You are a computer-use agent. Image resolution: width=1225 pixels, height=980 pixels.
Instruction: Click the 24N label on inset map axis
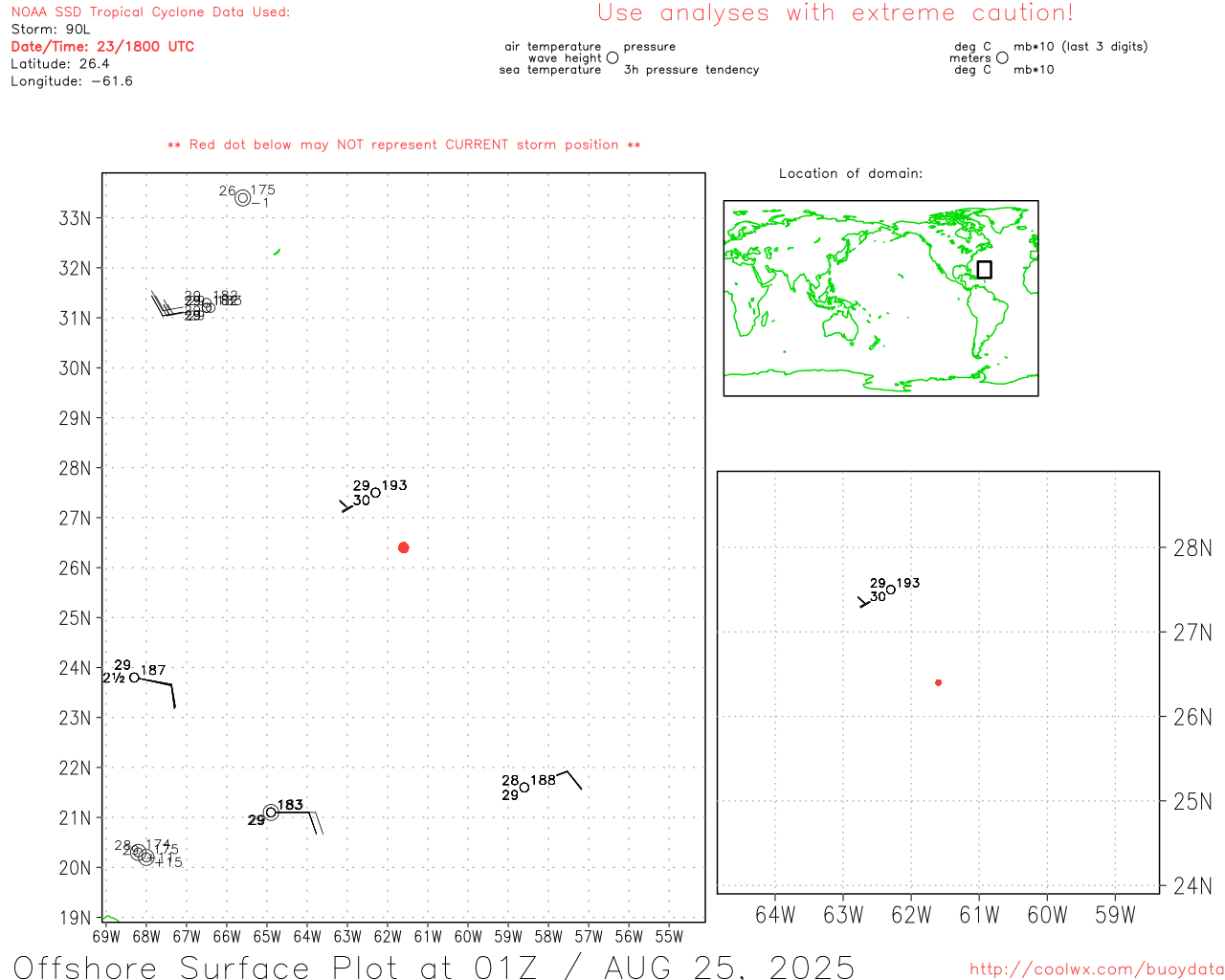click(x=1192, y=886)
